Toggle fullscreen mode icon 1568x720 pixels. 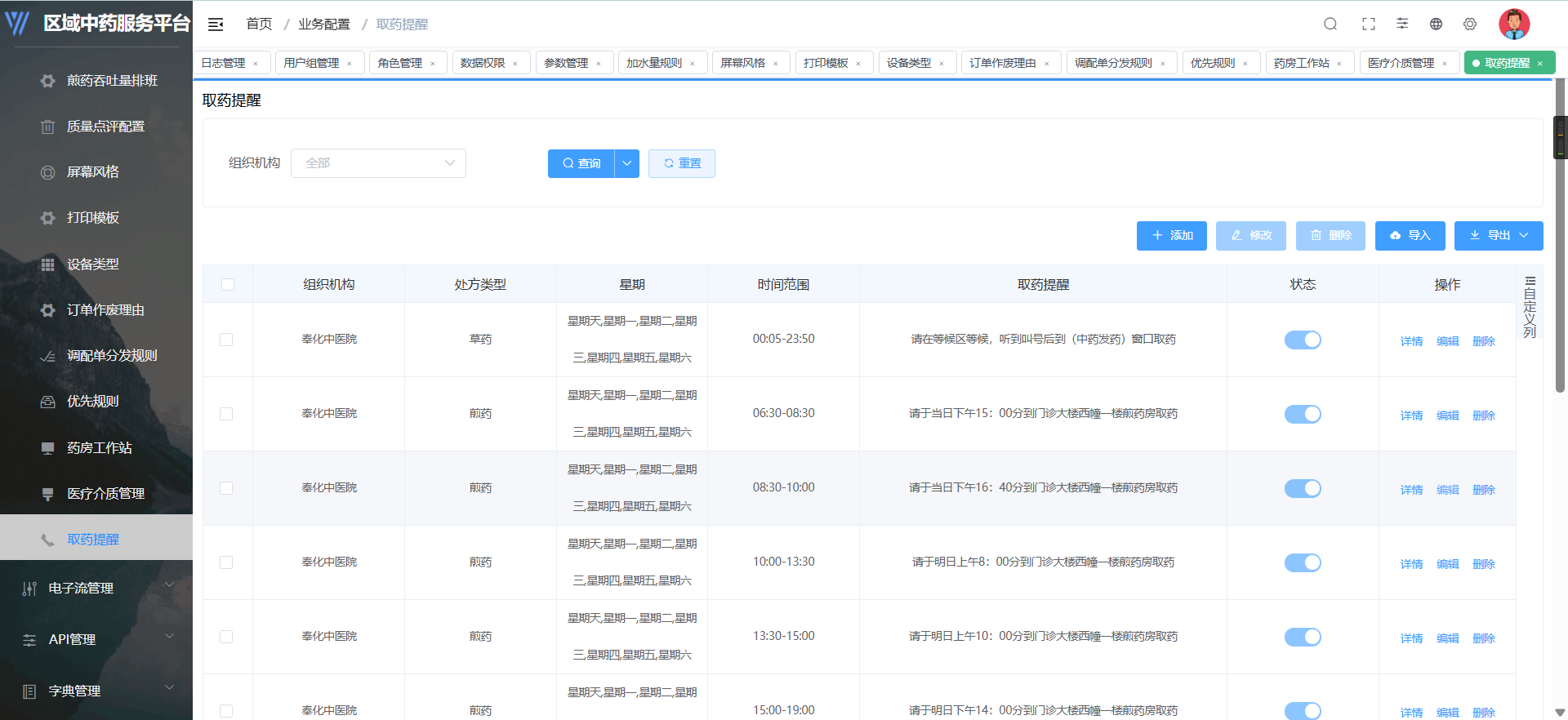[x=1369, y=24]
